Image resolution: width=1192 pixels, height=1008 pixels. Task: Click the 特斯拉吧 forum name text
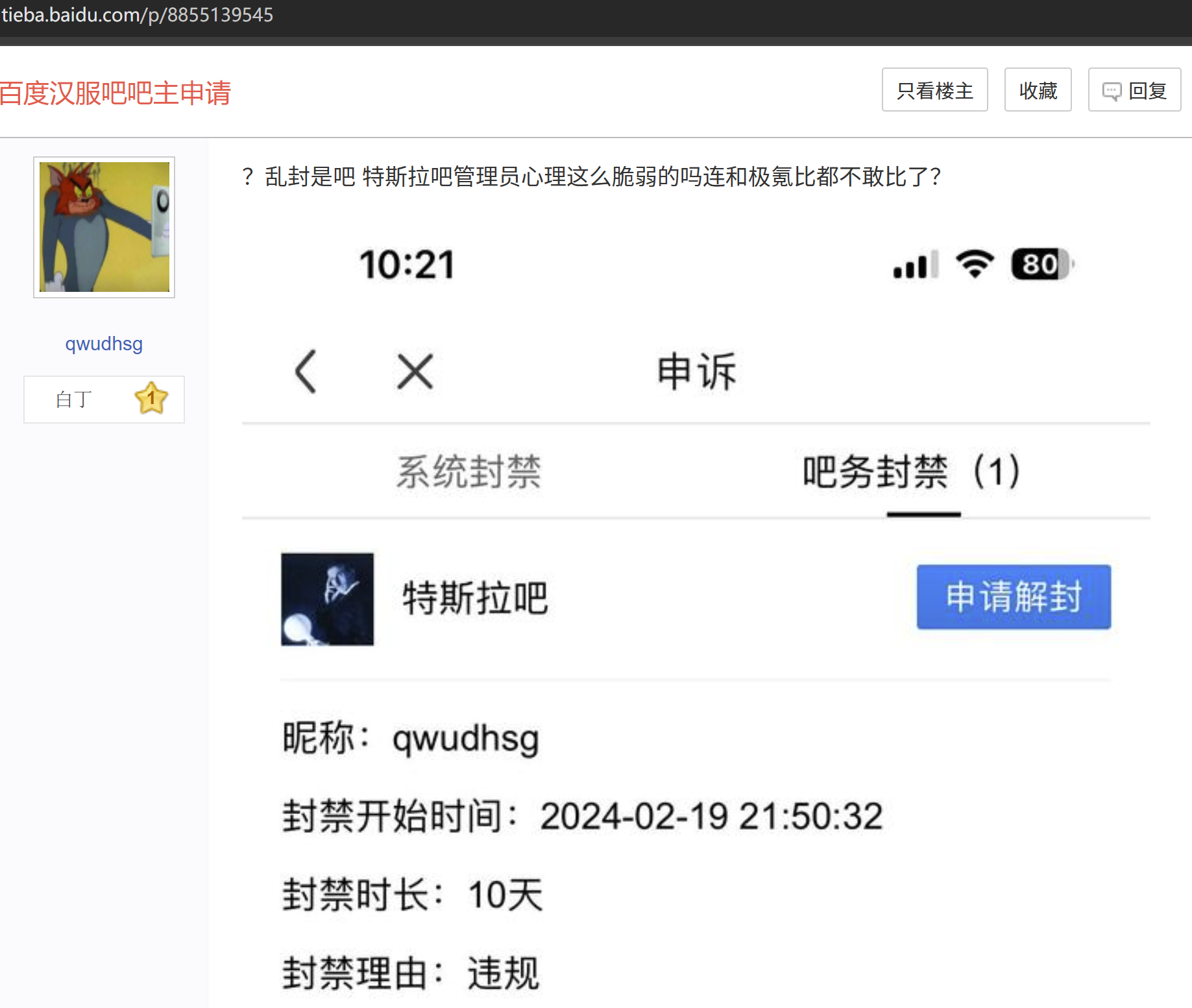tap(475, 597)
